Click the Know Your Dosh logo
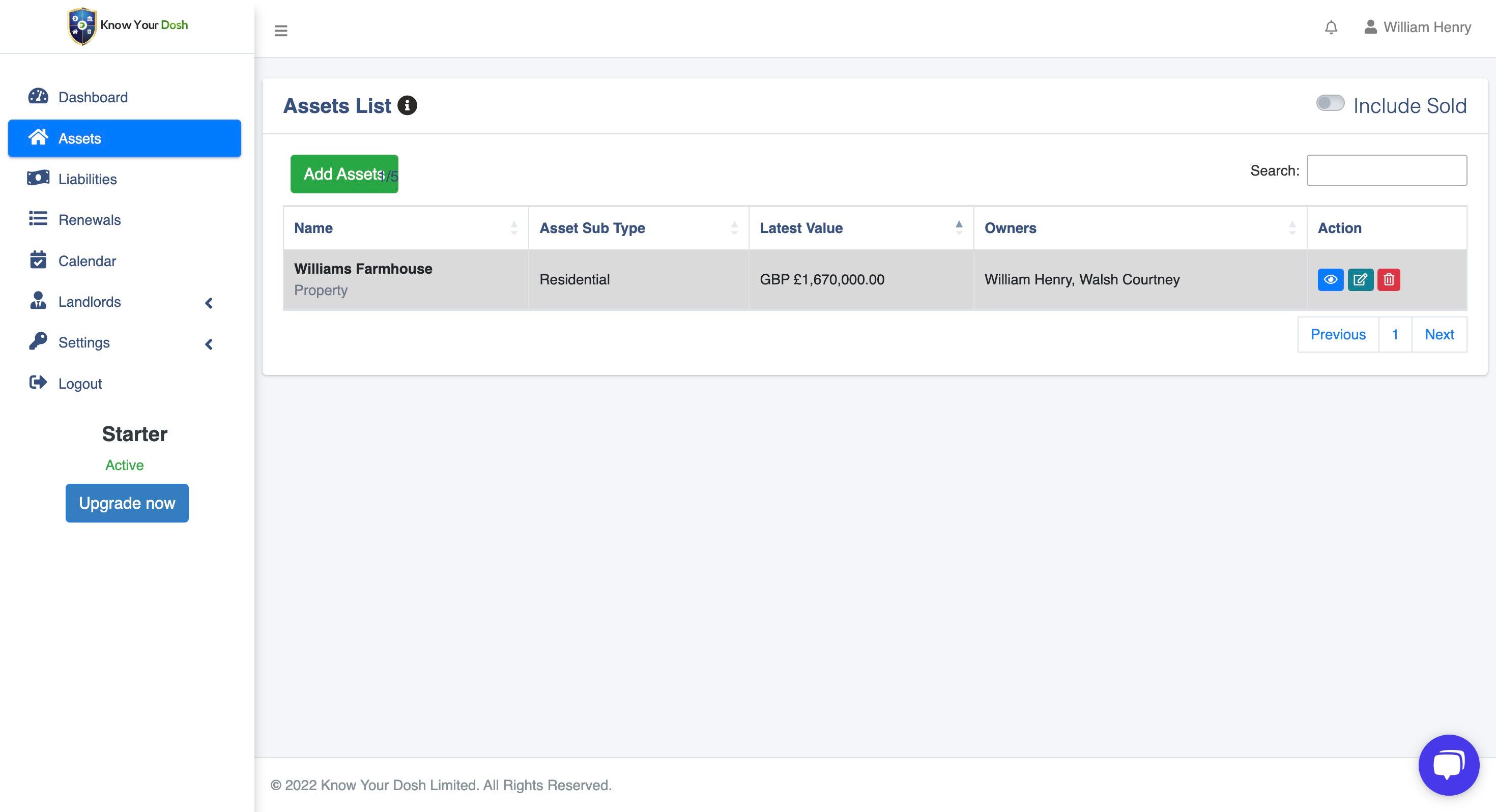The width and height of the screenshot is (1496, 812). coord(128,25)
